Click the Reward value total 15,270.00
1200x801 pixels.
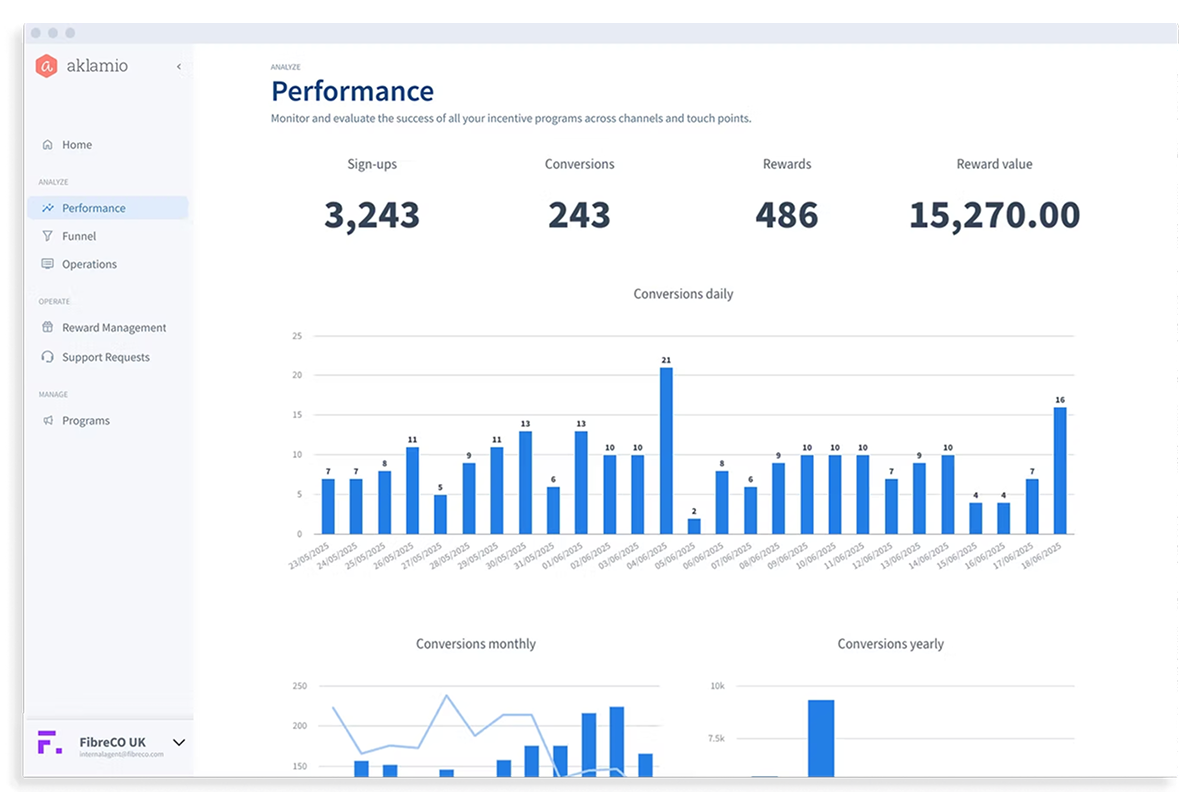(993, 214)
